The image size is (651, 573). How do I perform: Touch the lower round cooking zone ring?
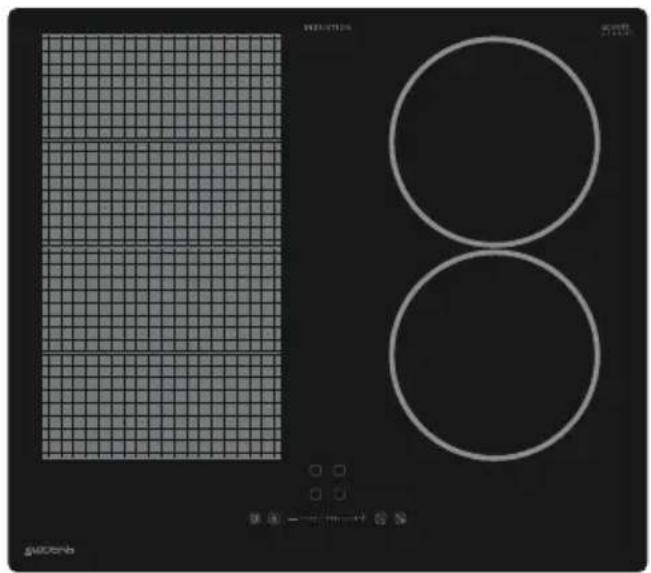click(494, 355)
